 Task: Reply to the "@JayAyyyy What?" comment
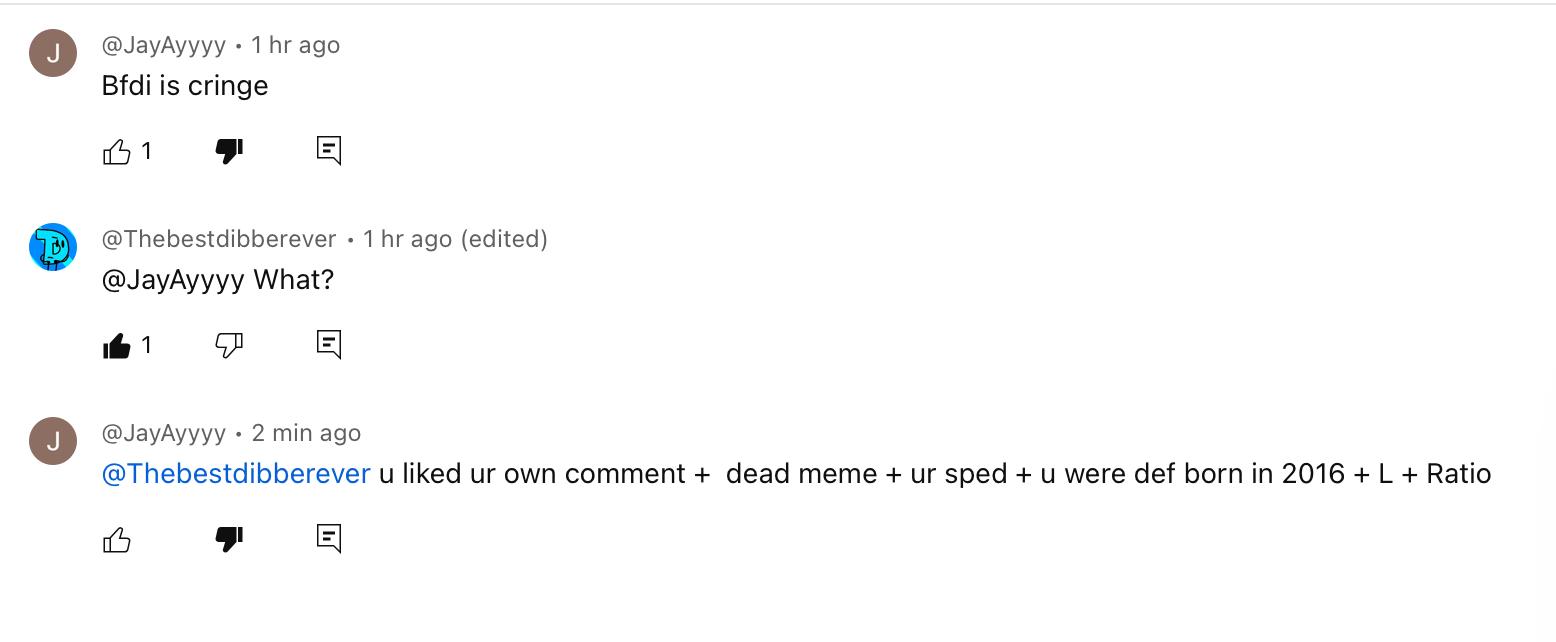pos(329,345)
